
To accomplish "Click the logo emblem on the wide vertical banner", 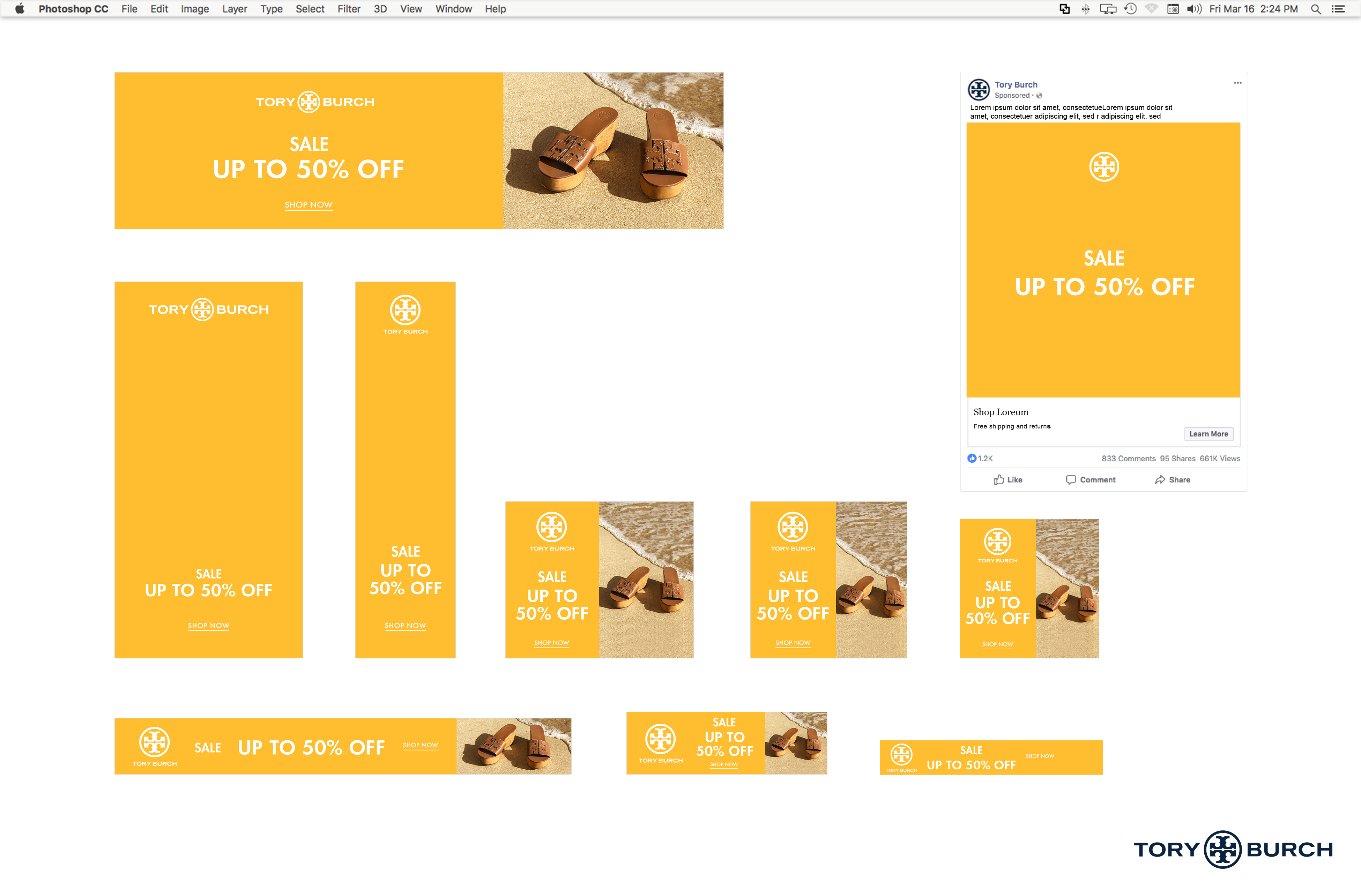I will 202,309.
